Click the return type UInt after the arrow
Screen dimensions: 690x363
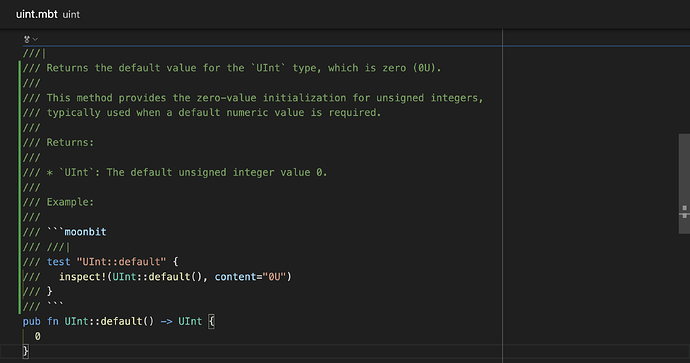tap(190, 321)
